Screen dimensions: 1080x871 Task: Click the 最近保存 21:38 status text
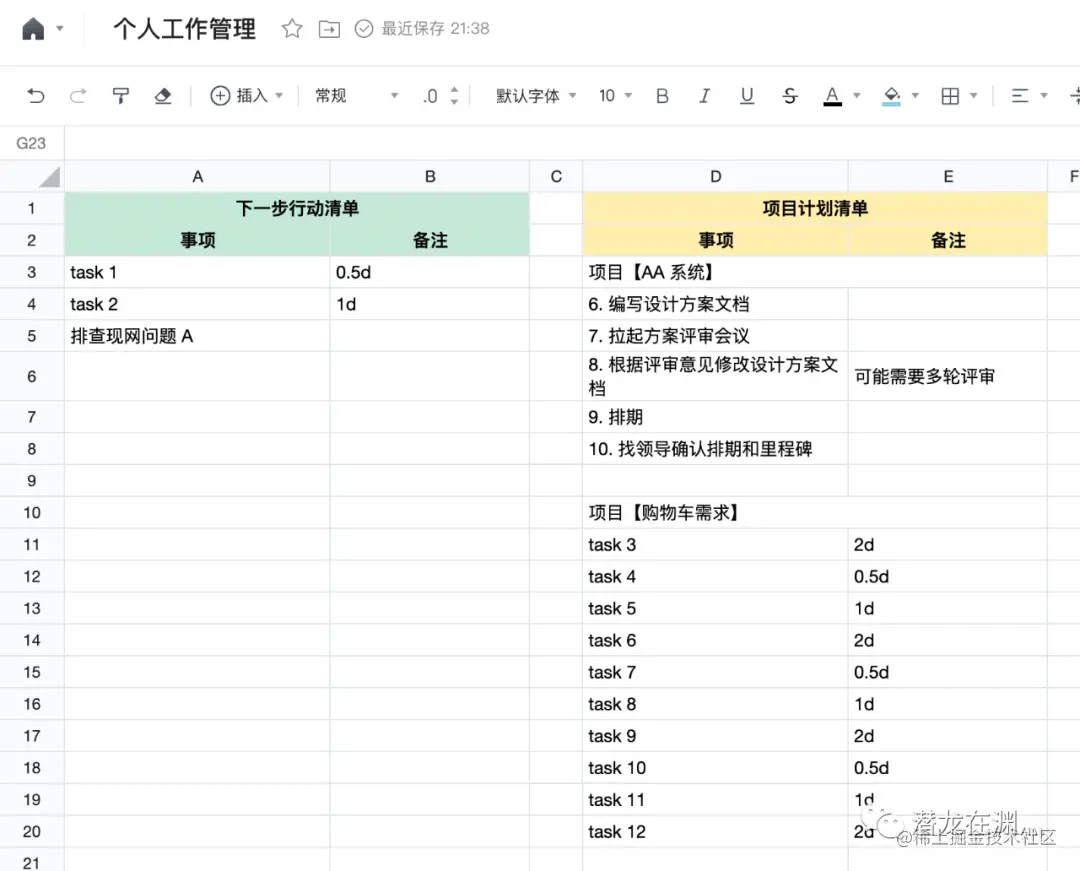point(435,28)
